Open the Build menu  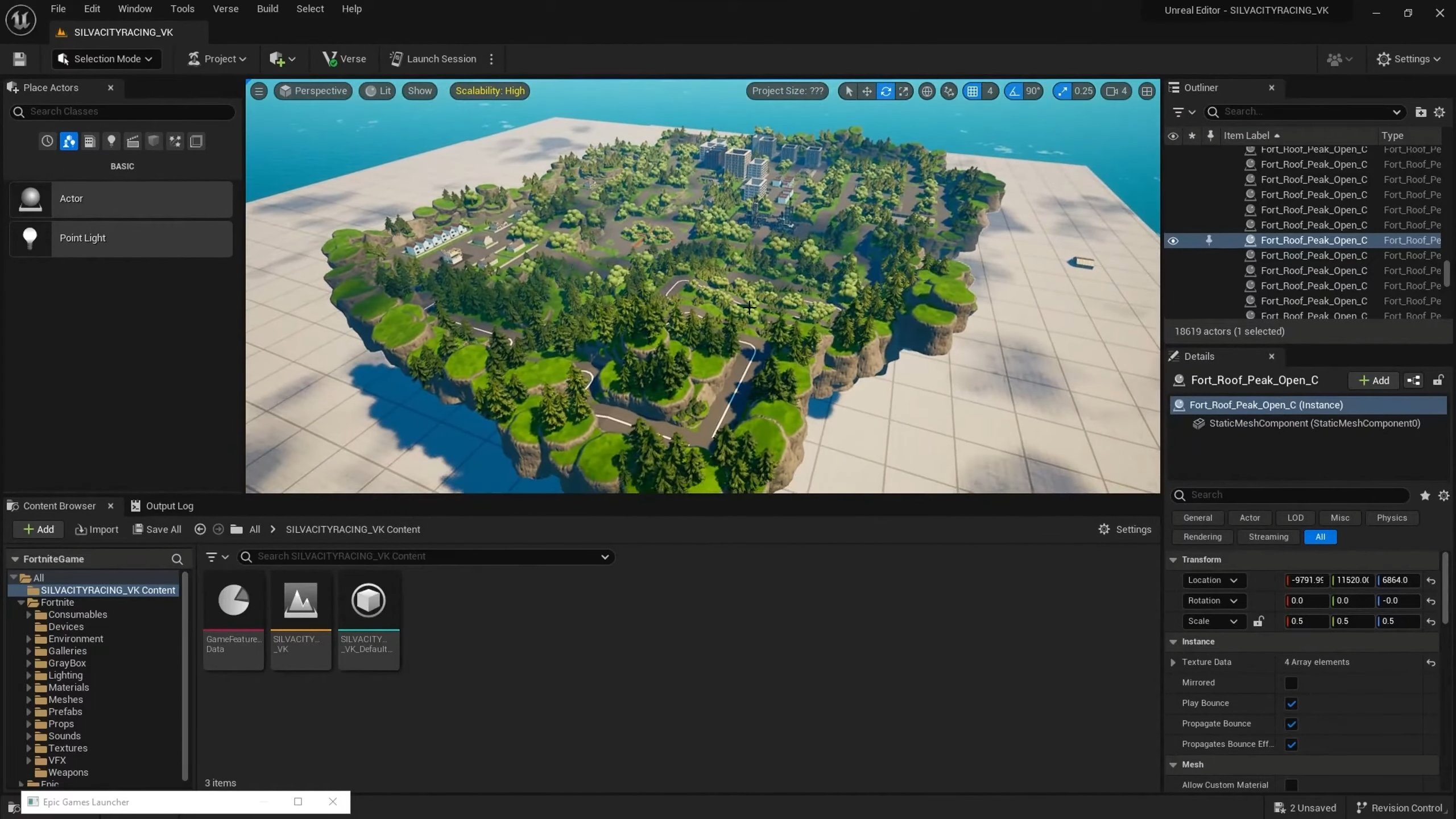[x=267, y=9]
